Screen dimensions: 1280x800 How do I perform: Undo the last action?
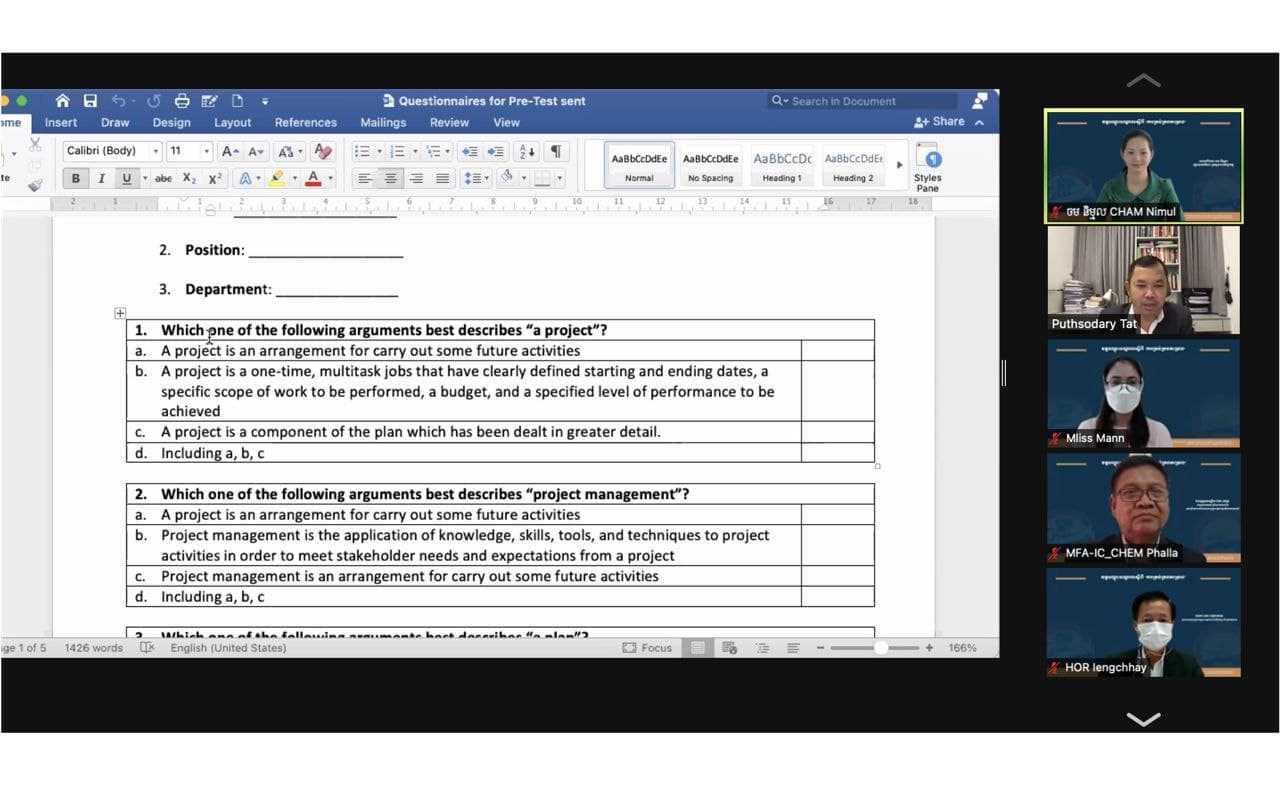(x=119, y=101)
